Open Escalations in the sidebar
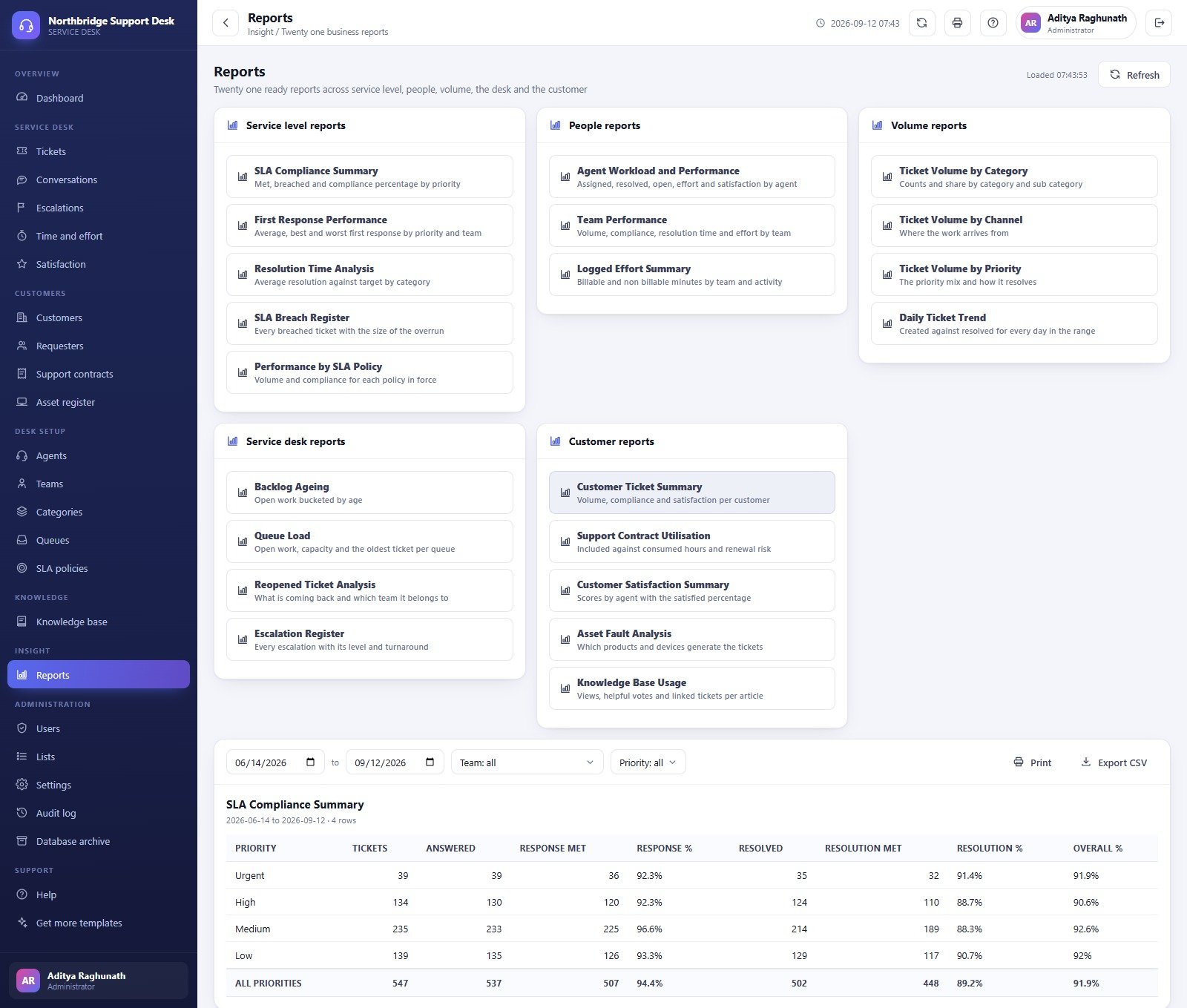This screenshot has height=1008, width=1187. (99, 208)
